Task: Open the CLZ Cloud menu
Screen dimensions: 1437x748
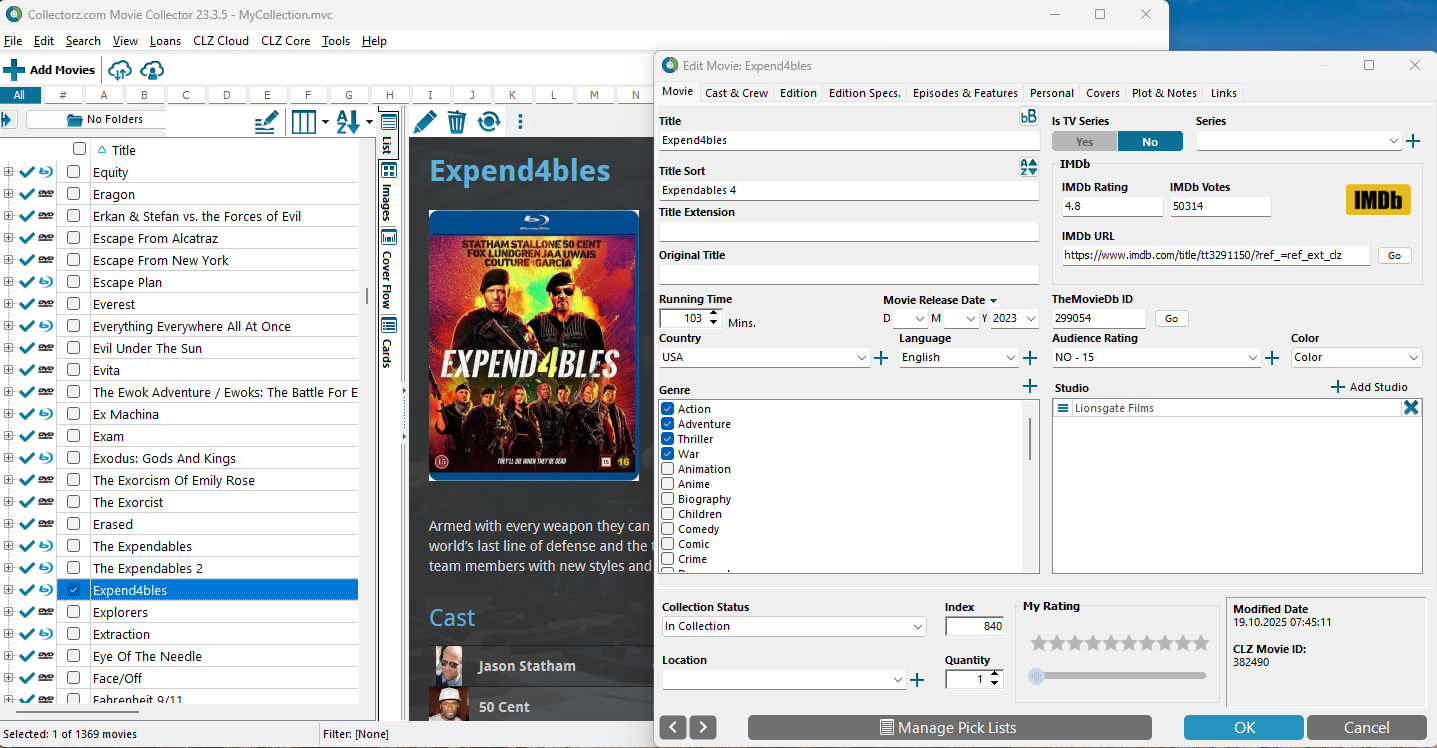Action: [219, 41]
